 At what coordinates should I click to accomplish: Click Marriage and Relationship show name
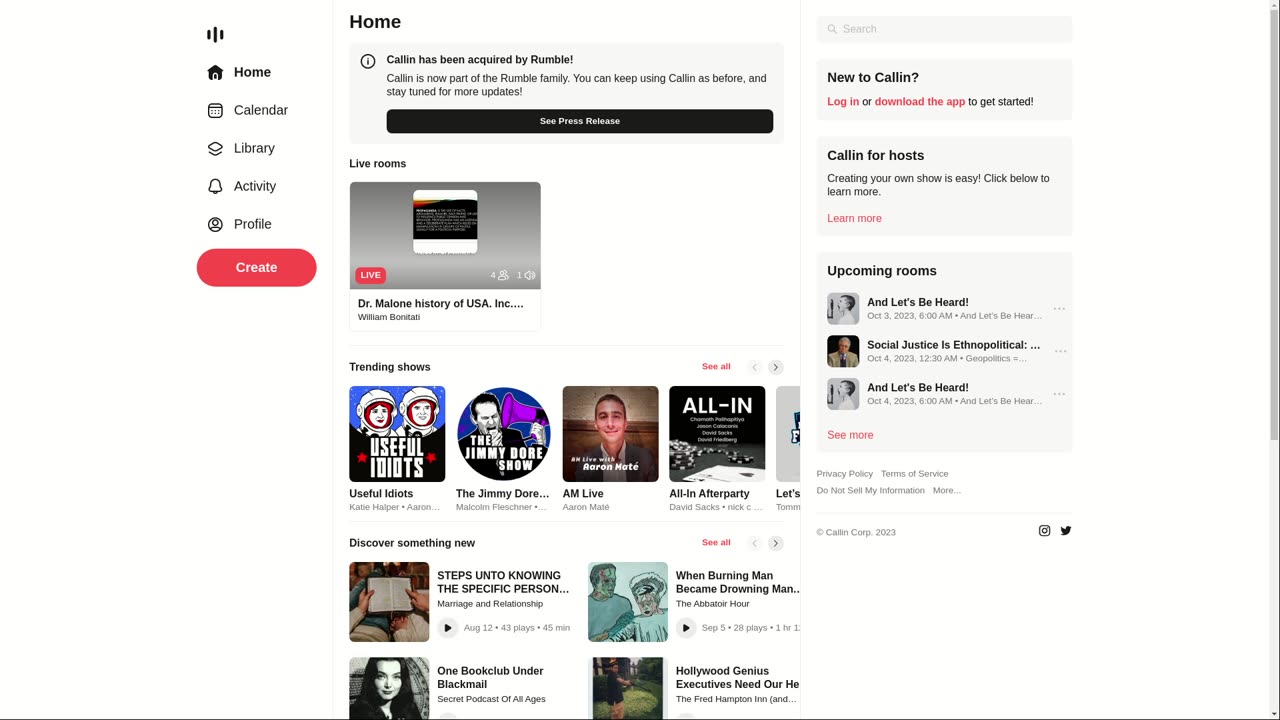coord(490,604)
